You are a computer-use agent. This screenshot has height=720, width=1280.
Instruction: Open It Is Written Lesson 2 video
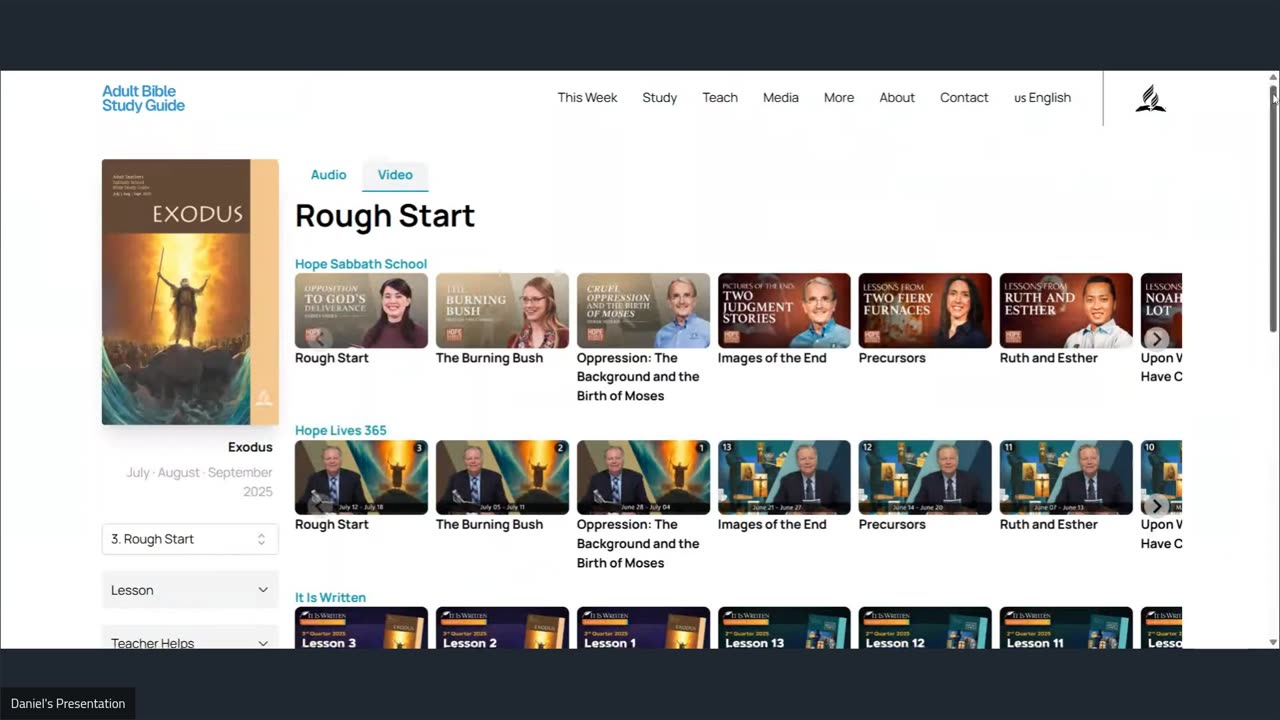(502, 628)
